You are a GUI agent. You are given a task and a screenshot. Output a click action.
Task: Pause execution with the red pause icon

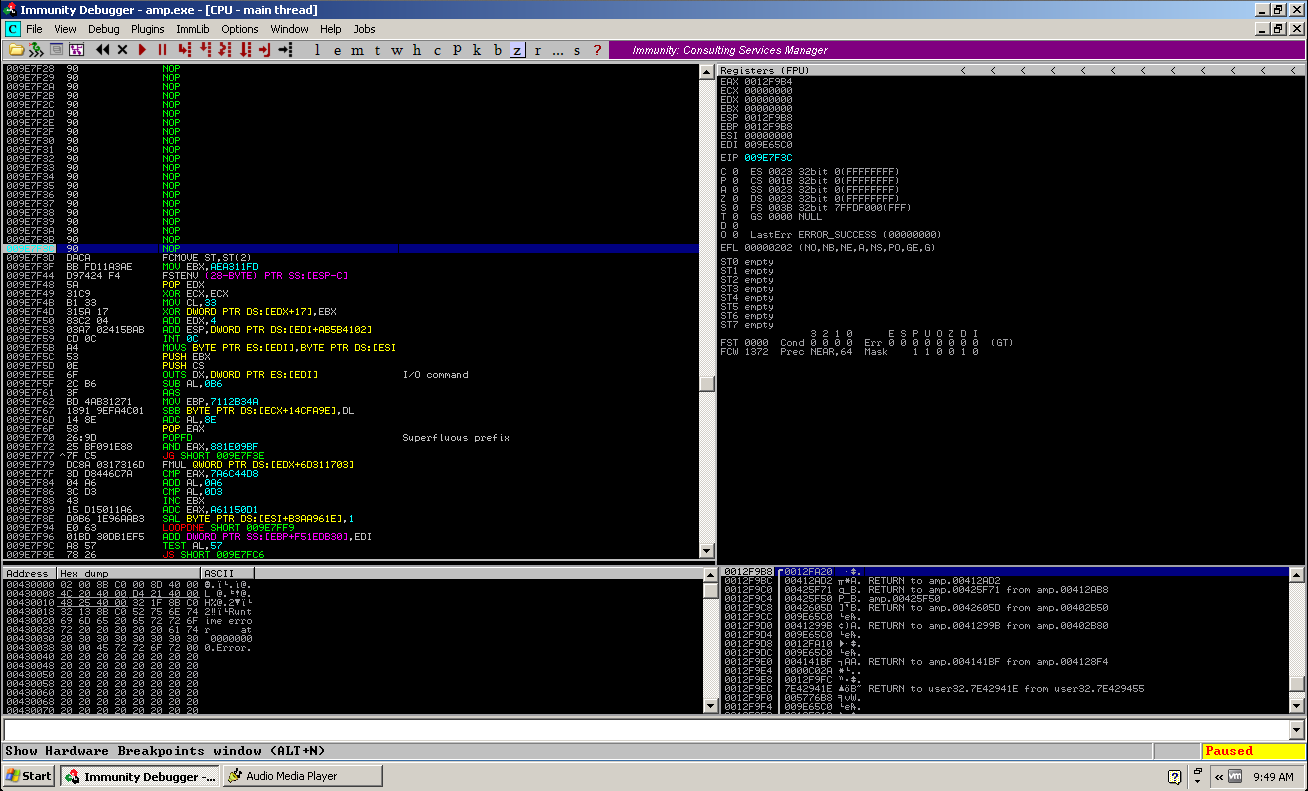click(162, 50)
